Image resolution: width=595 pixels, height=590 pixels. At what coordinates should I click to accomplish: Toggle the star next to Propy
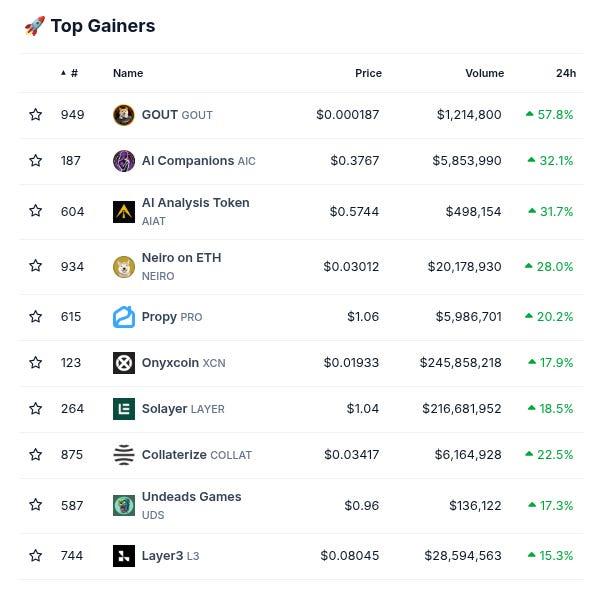pyautogui.click(x=36, y=316)
